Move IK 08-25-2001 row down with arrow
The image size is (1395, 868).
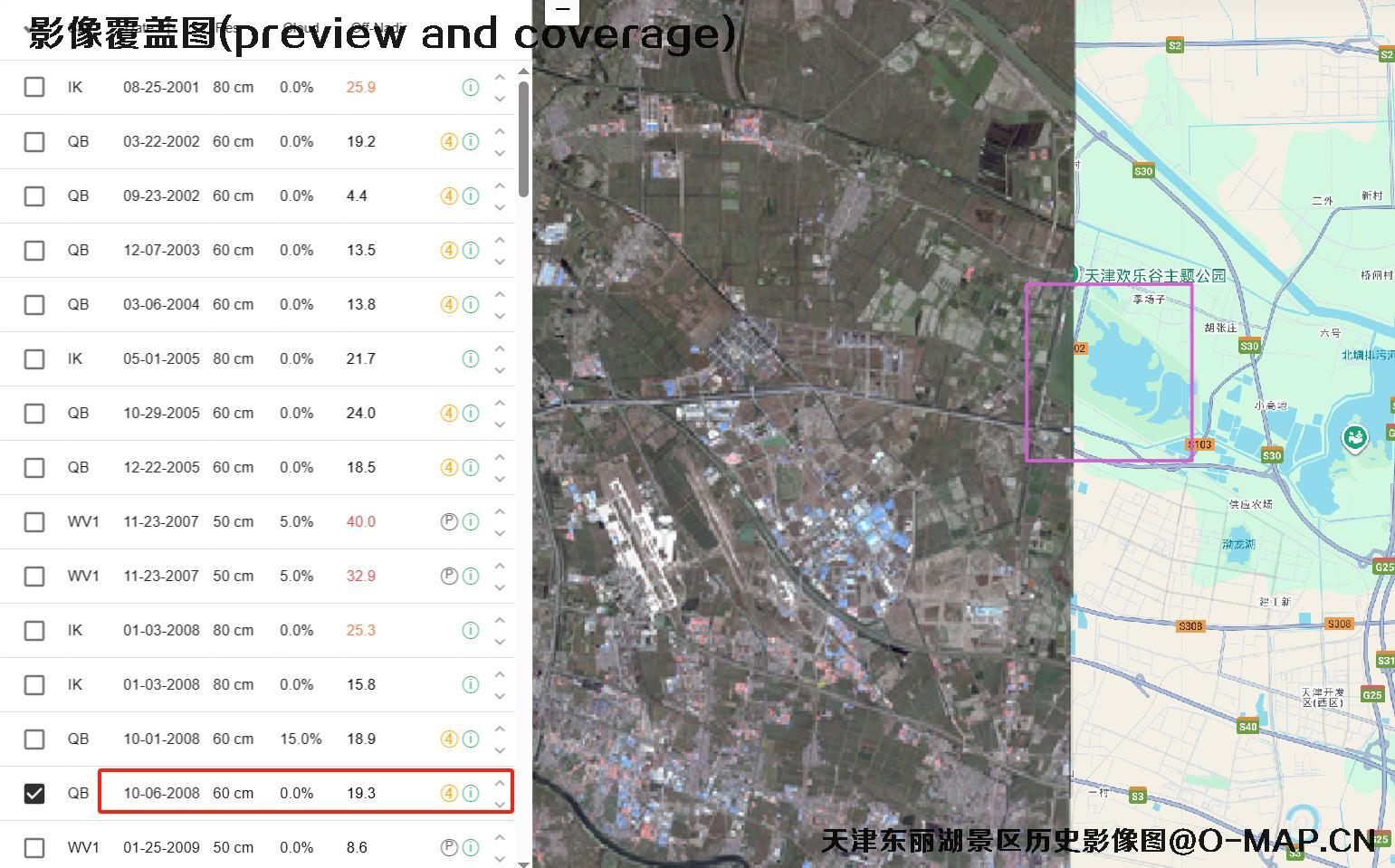[500, 99]
